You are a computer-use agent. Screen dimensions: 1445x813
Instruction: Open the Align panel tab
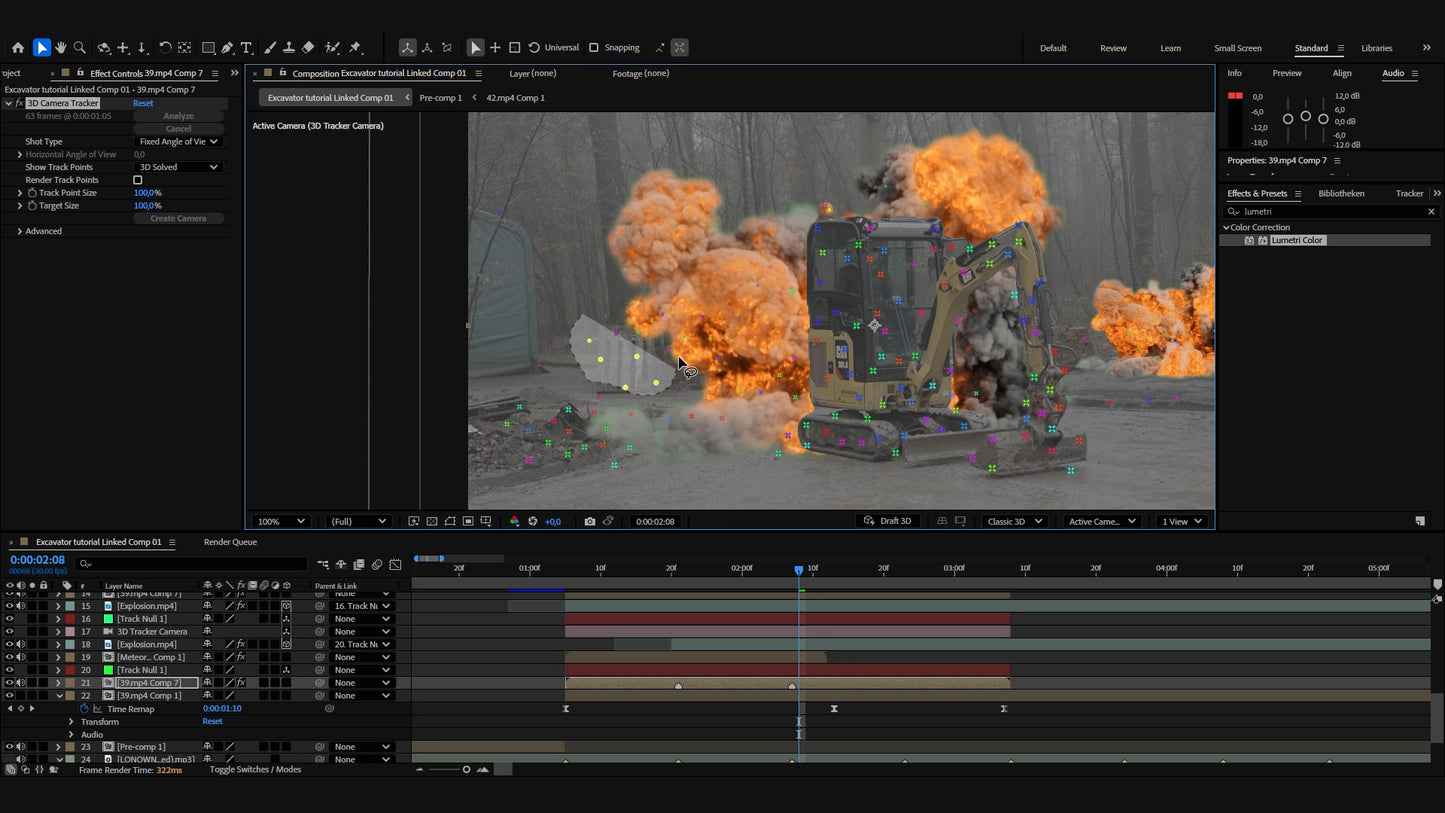[1342, 73]
